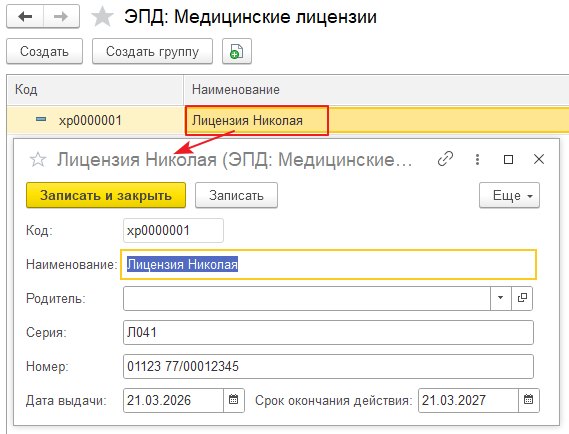Expand the Родитель dropdown arrow
The height and width of the screenshot is (434, 569).
click(x=501, y=298)
